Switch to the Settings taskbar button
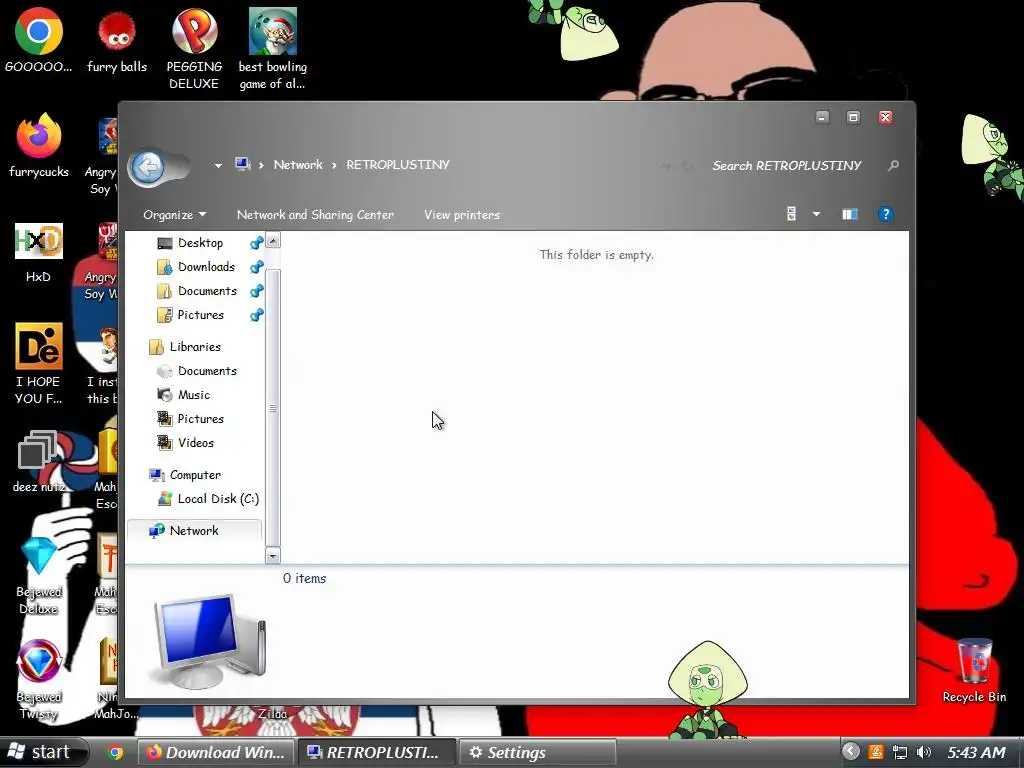This screenshot has width=1024, height=768. tap(537, 752)
